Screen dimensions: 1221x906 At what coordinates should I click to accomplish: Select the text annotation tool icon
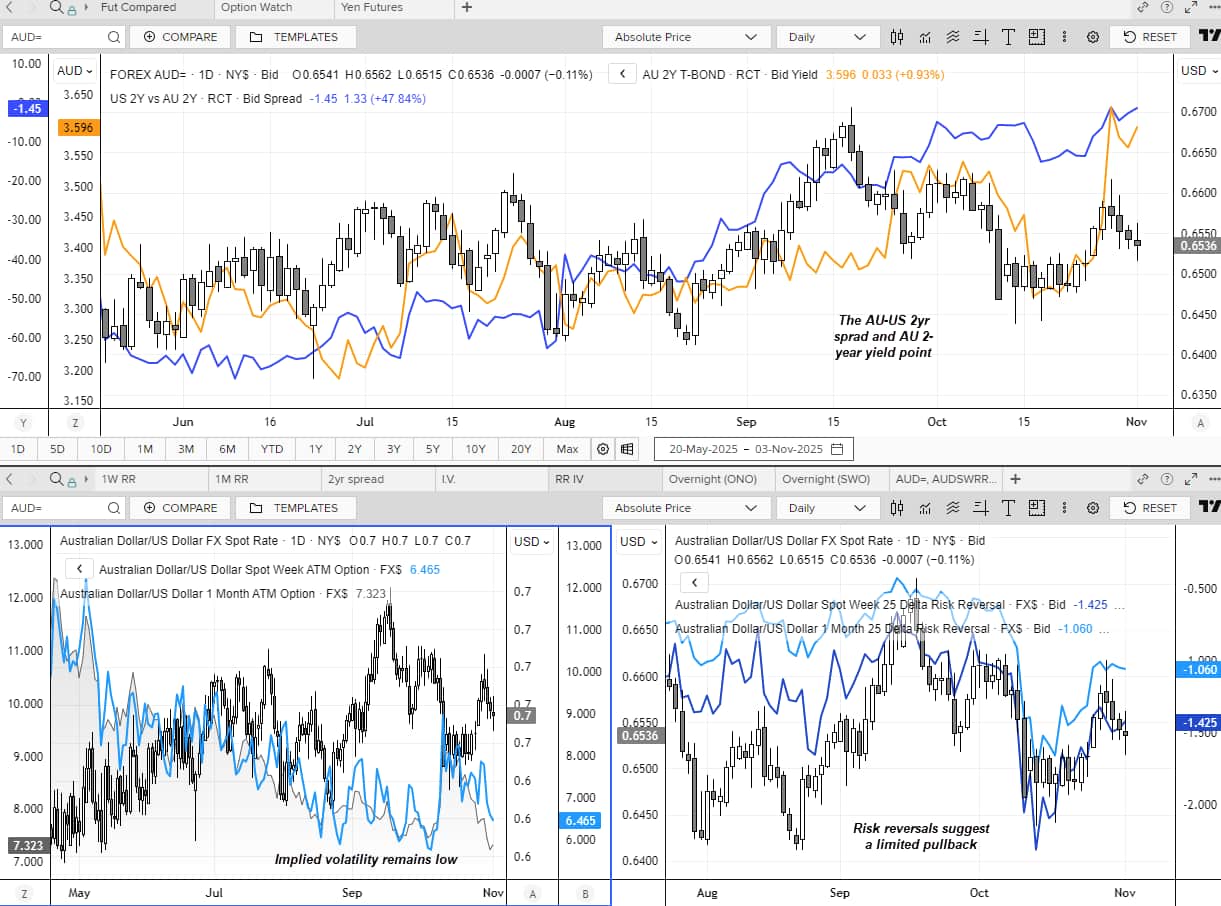pos(1009,37)
